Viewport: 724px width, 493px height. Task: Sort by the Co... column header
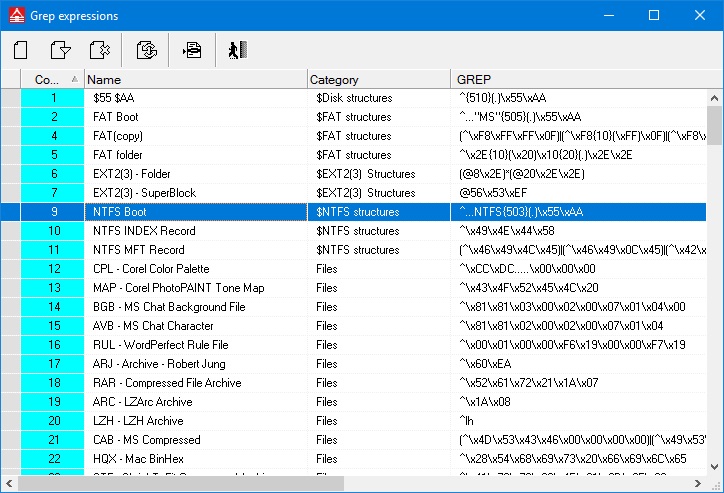(52, 79)
